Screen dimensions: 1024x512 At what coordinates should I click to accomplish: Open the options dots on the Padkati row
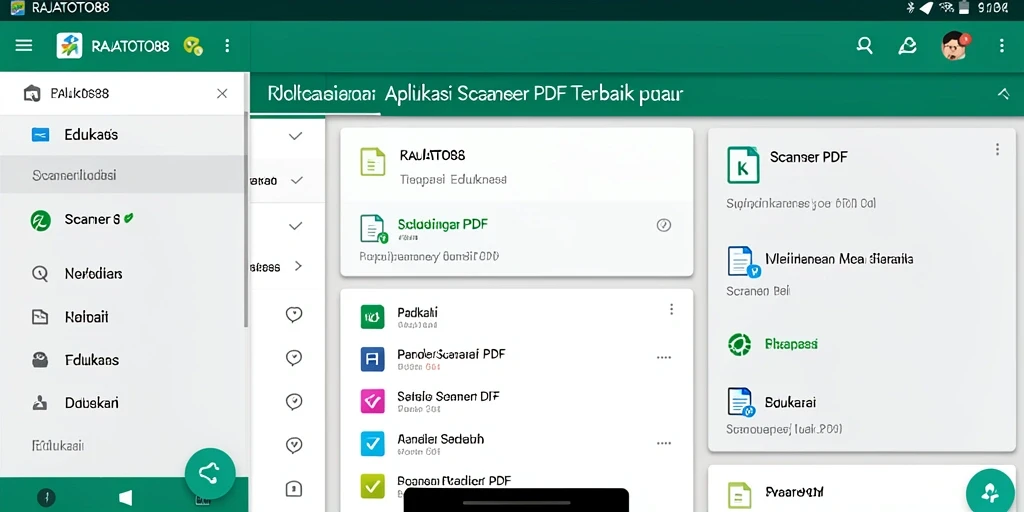pyautogui.click(x=671, y=310)
